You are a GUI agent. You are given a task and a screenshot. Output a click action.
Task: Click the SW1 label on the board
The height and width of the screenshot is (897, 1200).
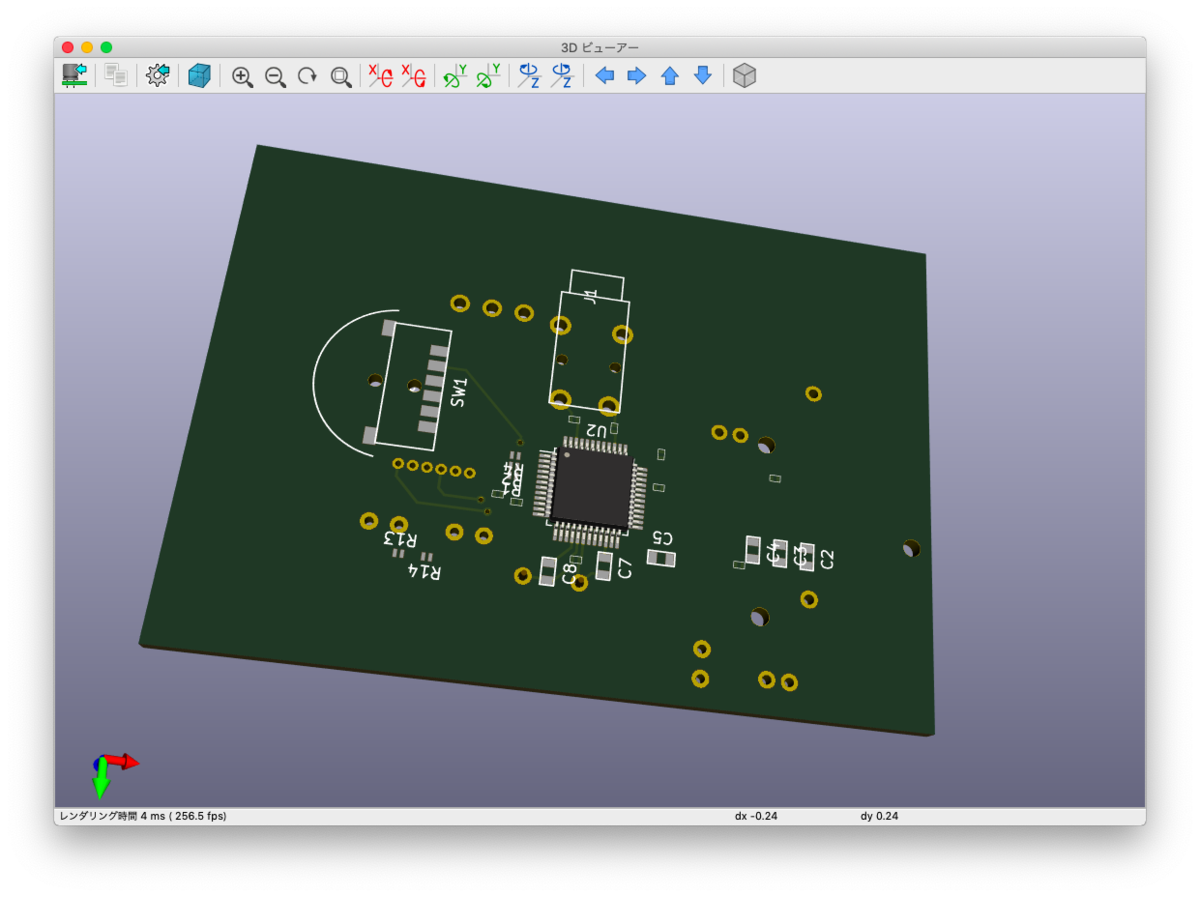[x=459, y=392]
